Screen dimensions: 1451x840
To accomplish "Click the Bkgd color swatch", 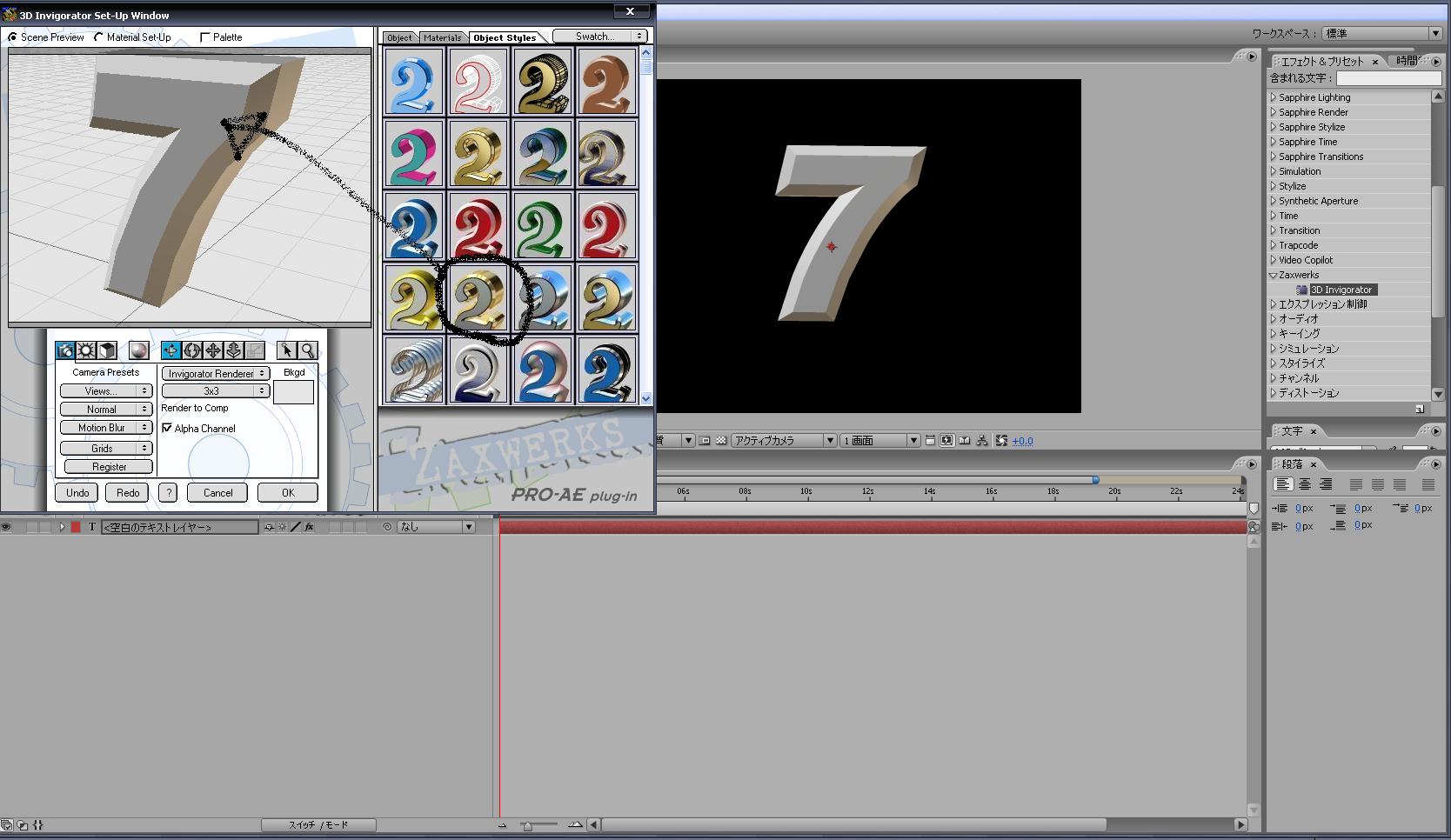I will pos(293,392).
